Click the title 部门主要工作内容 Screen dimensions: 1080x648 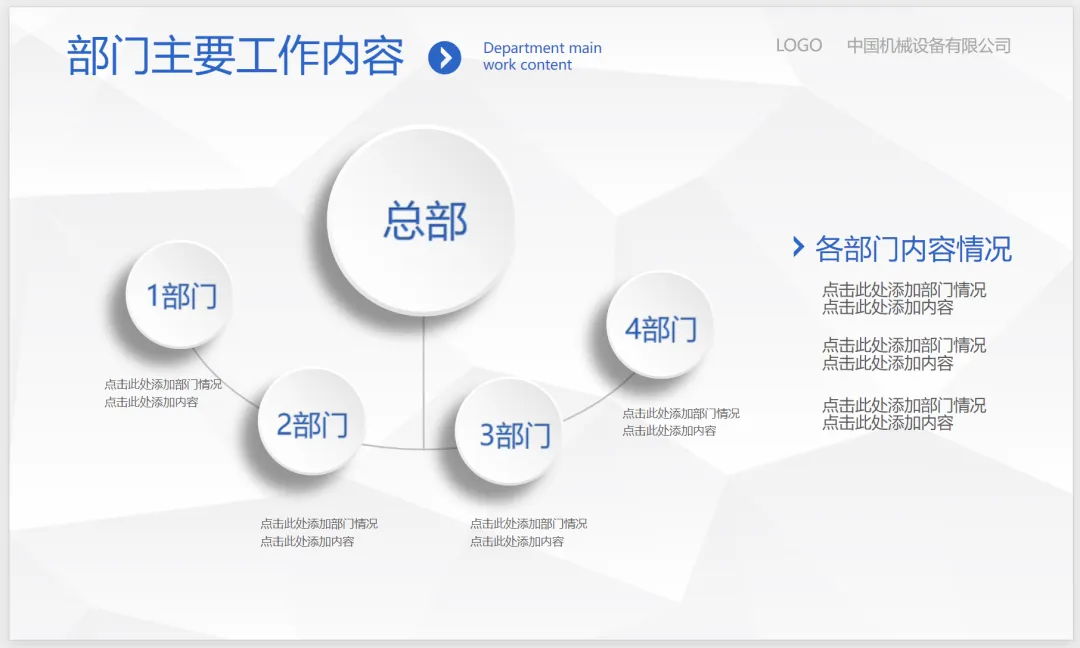[235, 56]
